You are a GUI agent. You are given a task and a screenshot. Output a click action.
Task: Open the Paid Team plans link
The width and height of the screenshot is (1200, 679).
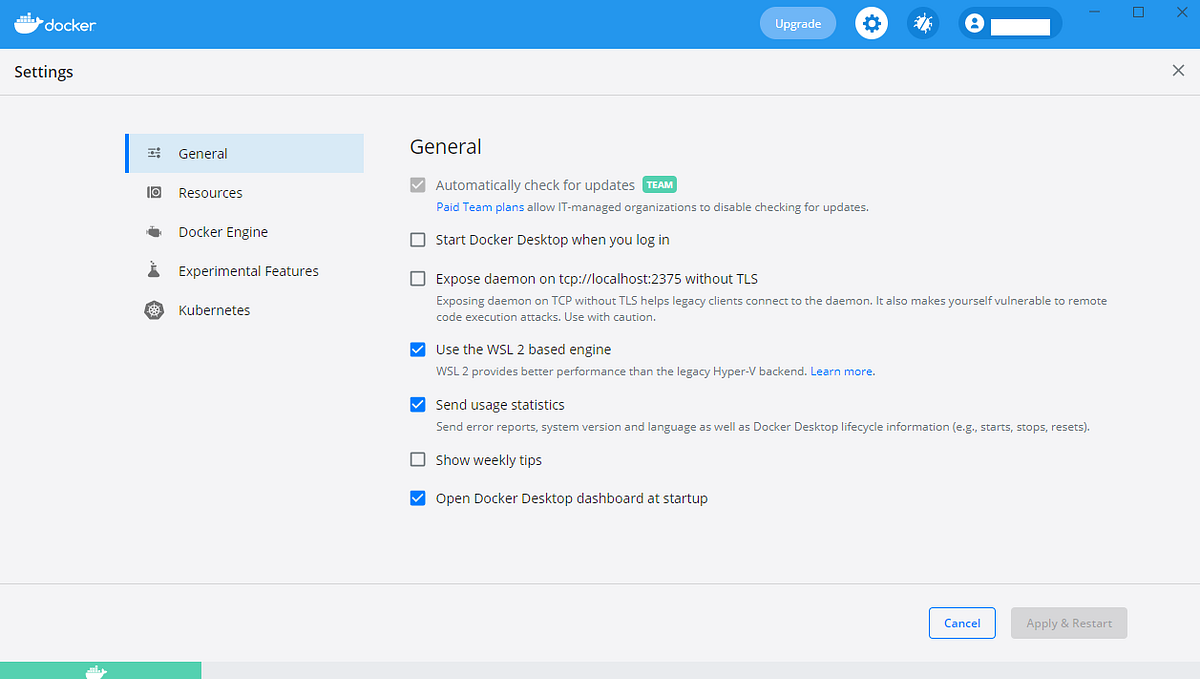(479, 207)
